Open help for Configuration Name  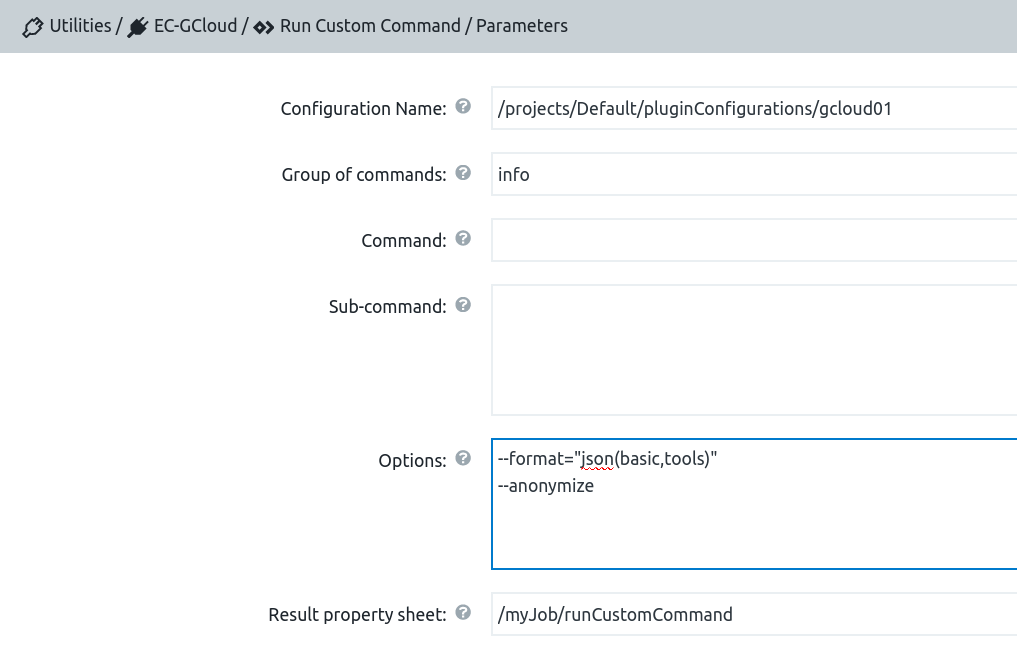(463, 106)
